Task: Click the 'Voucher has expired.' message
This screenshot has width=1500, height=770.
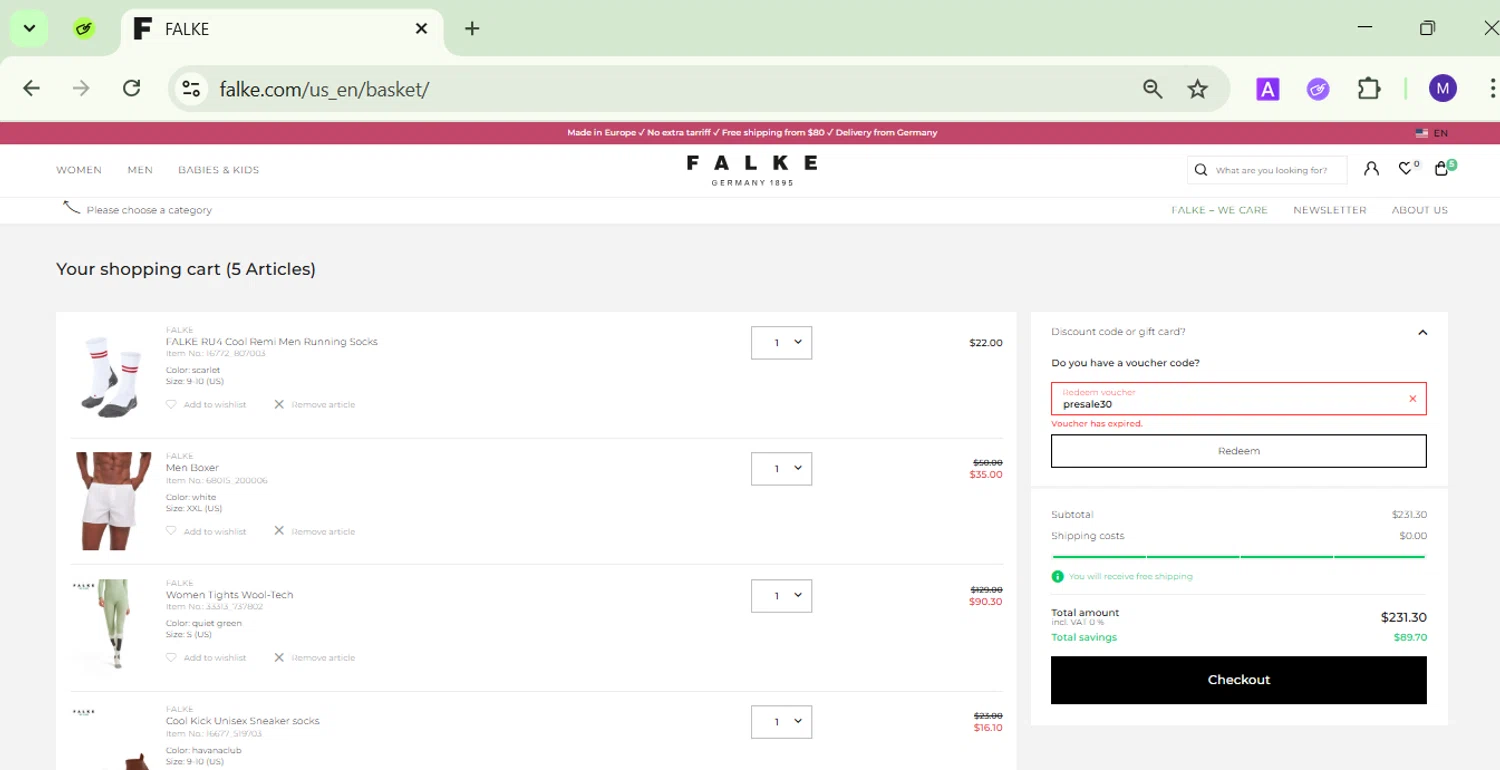Action: (x=1096, y=424)
